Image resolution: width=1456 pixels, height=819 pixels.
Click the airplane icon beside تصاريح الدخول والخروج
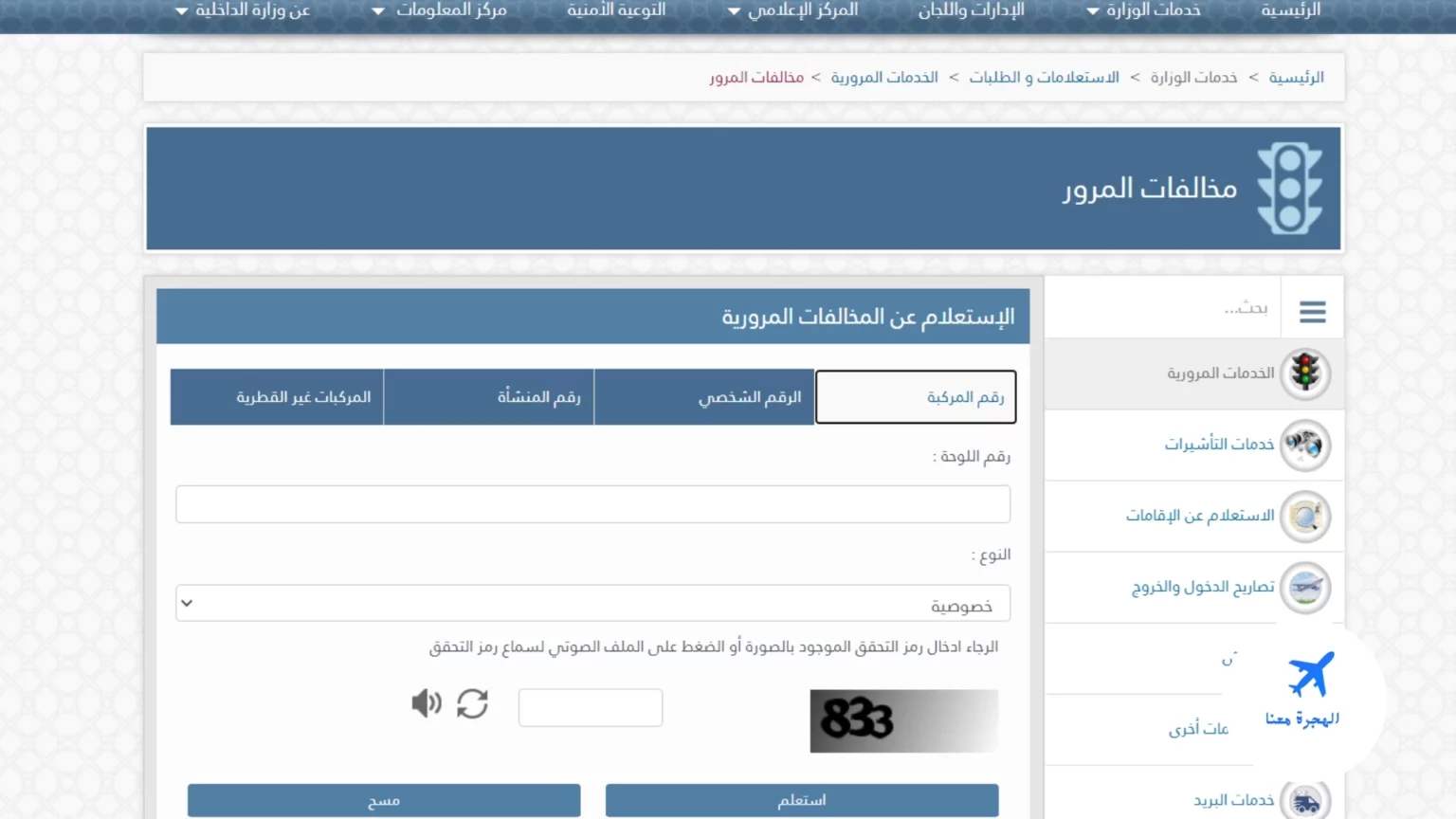pos(1305,588)
